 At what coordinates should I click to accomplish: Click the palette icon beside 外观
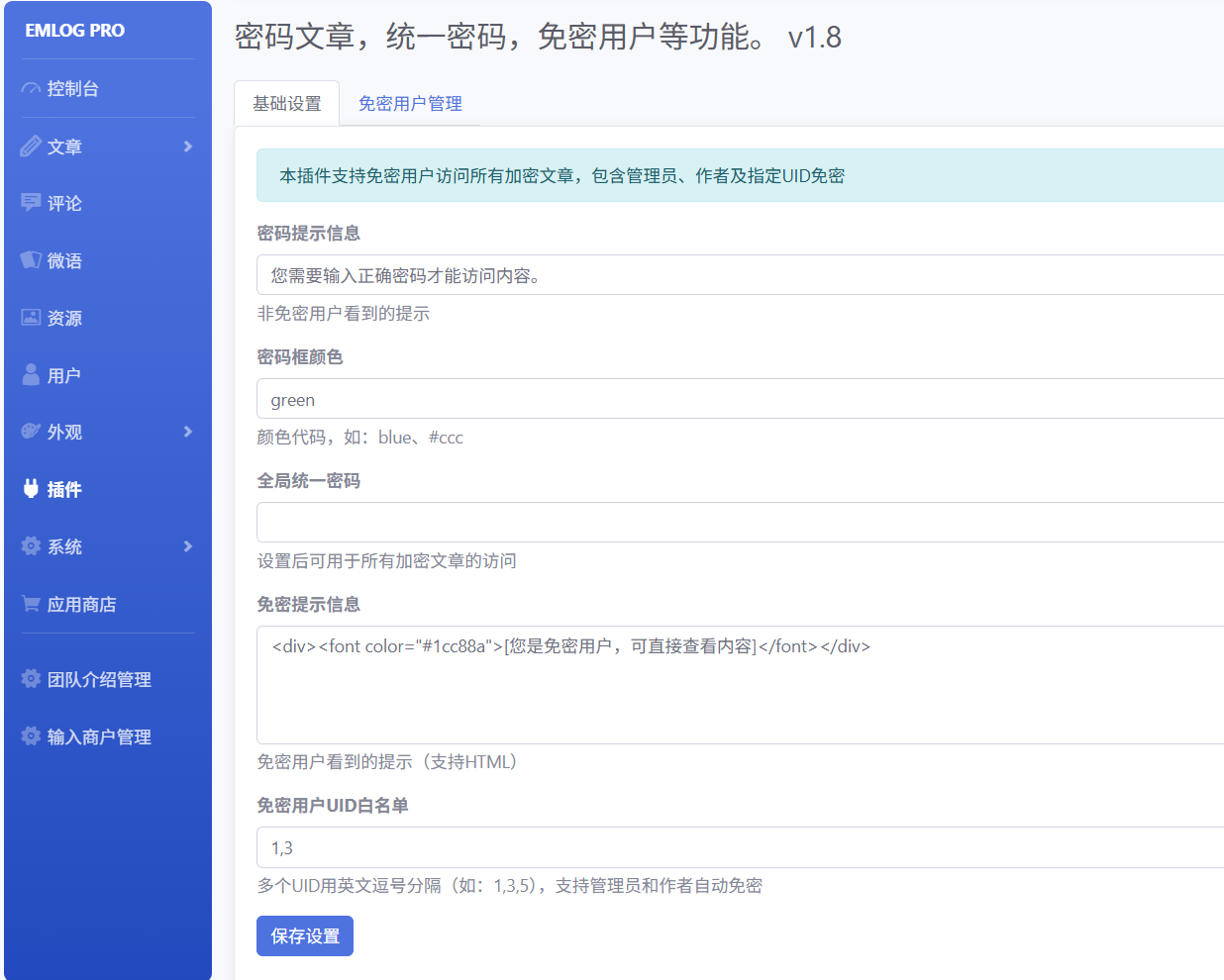(31, 432)
